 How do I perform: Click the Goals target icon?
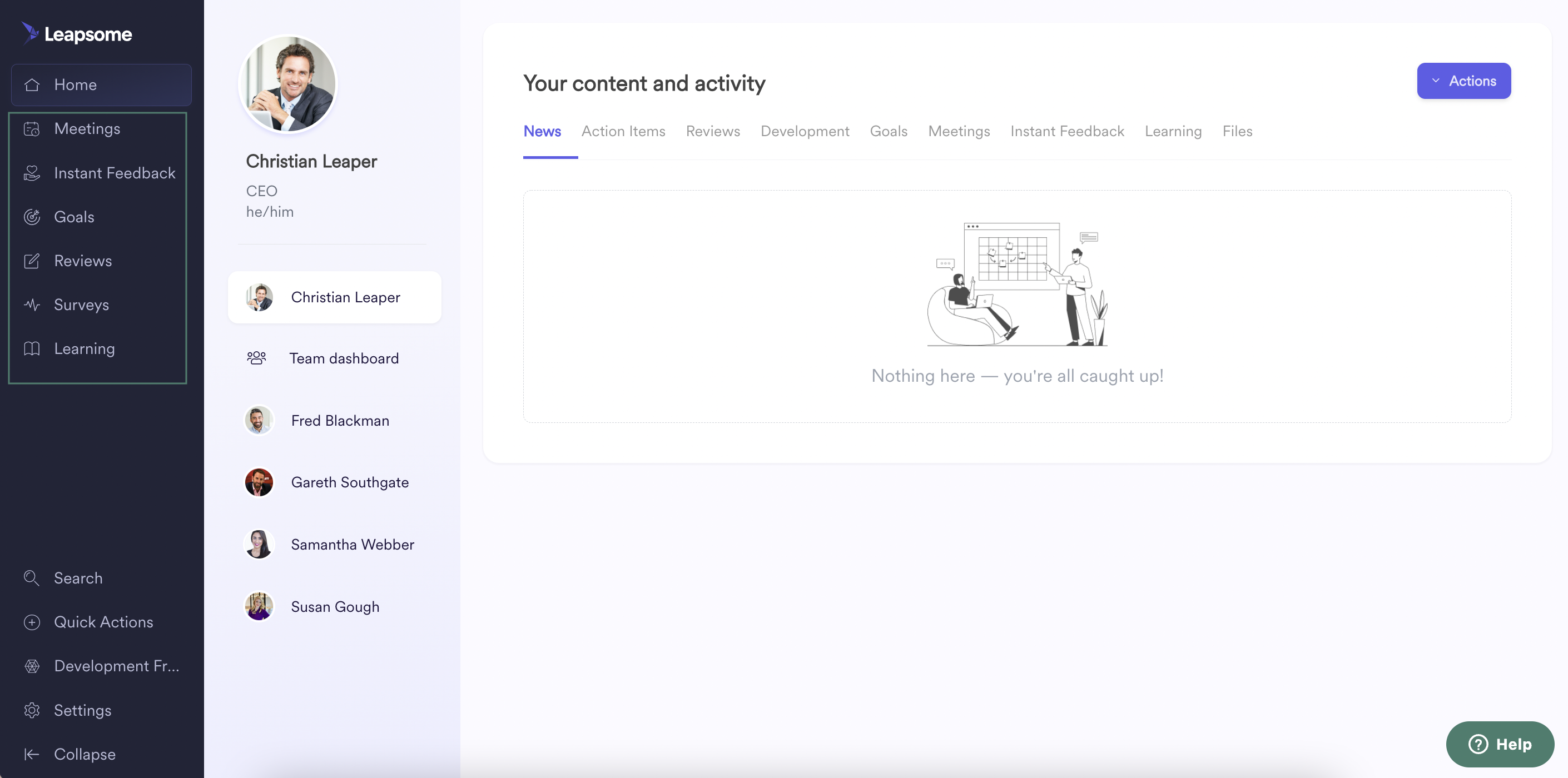coord(32,217)
